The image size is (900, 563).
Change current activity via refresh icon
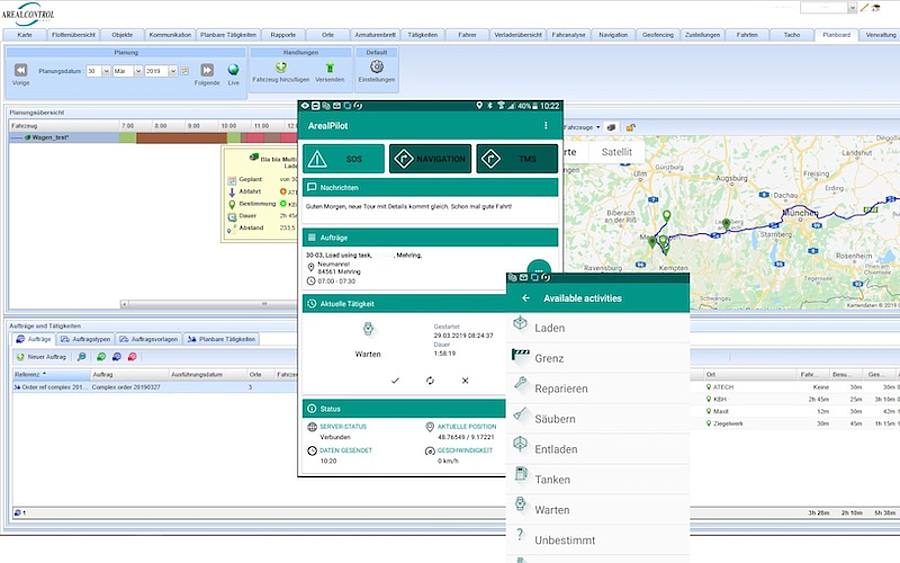(430, 380)
